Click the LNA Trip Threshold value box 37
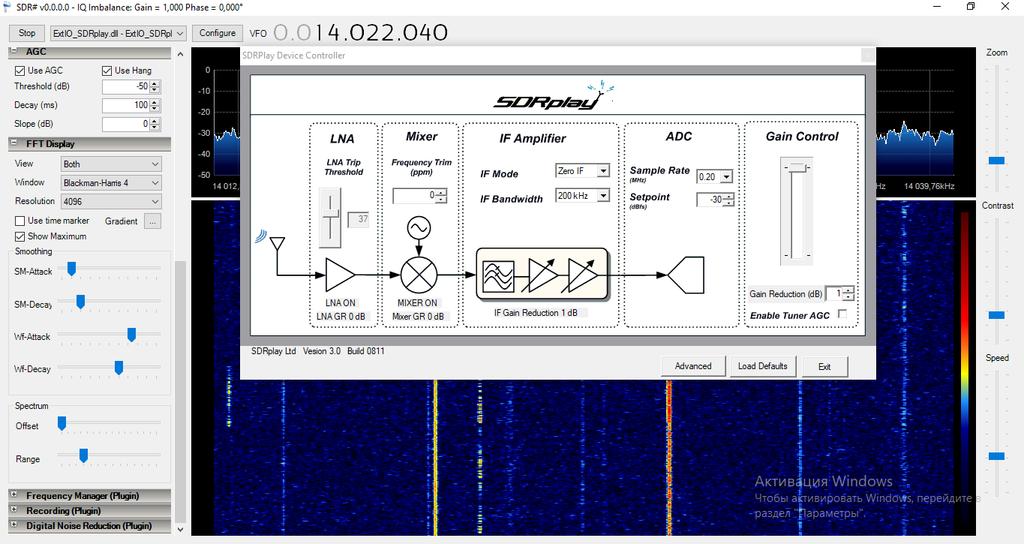Viewport: 1024px width, 544px height. click(359, 219)
